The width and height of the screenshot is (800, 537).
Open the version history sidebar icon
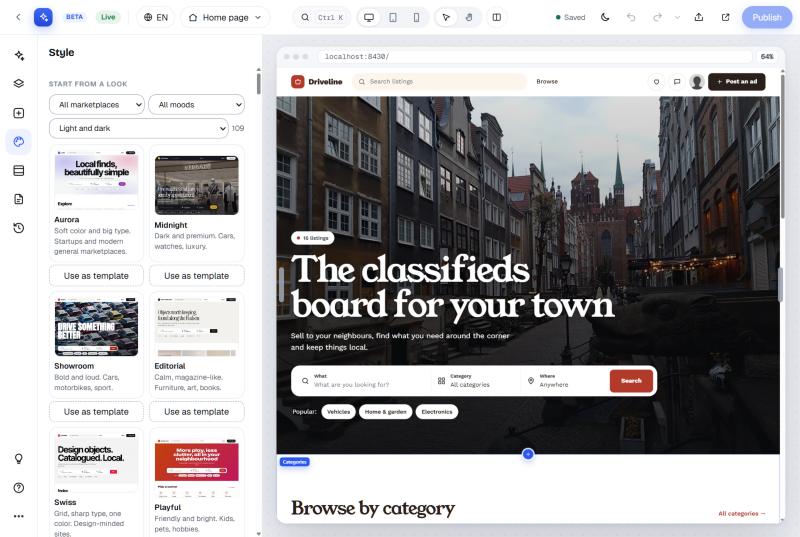[x=19, y=228]
